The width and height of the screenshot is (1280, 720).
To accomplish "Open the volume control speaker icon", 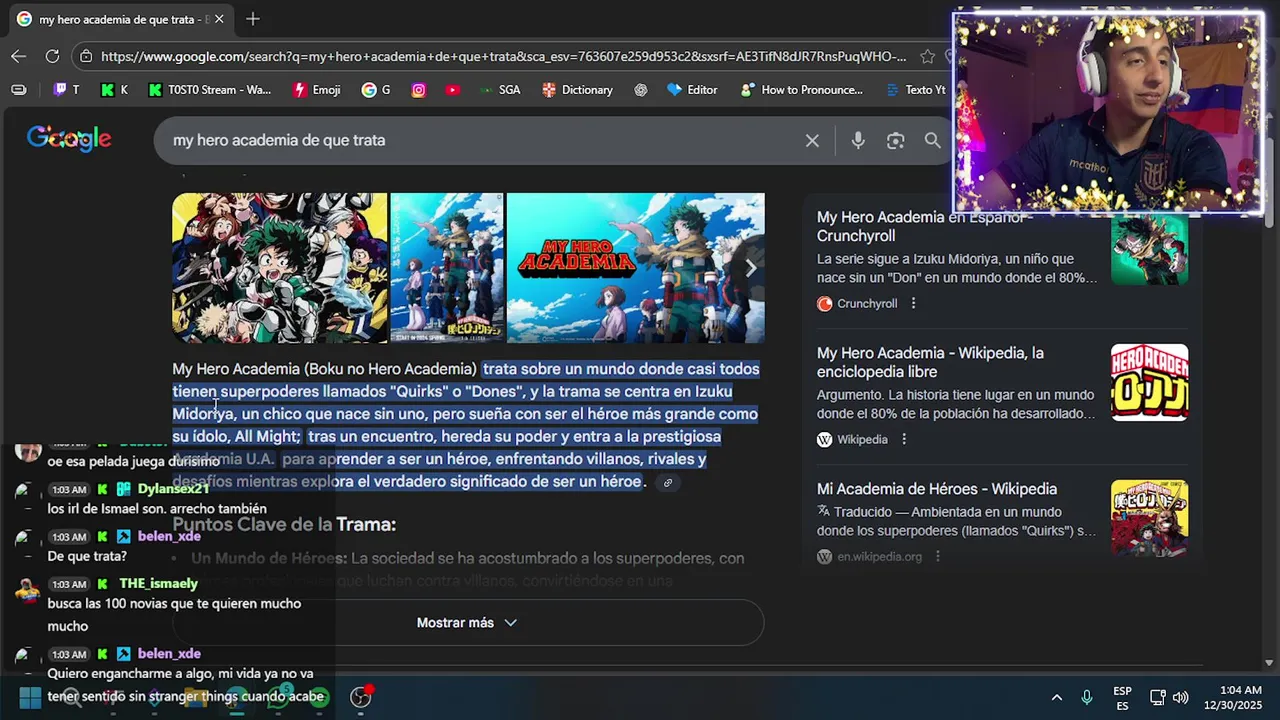I will (1181, 697).
